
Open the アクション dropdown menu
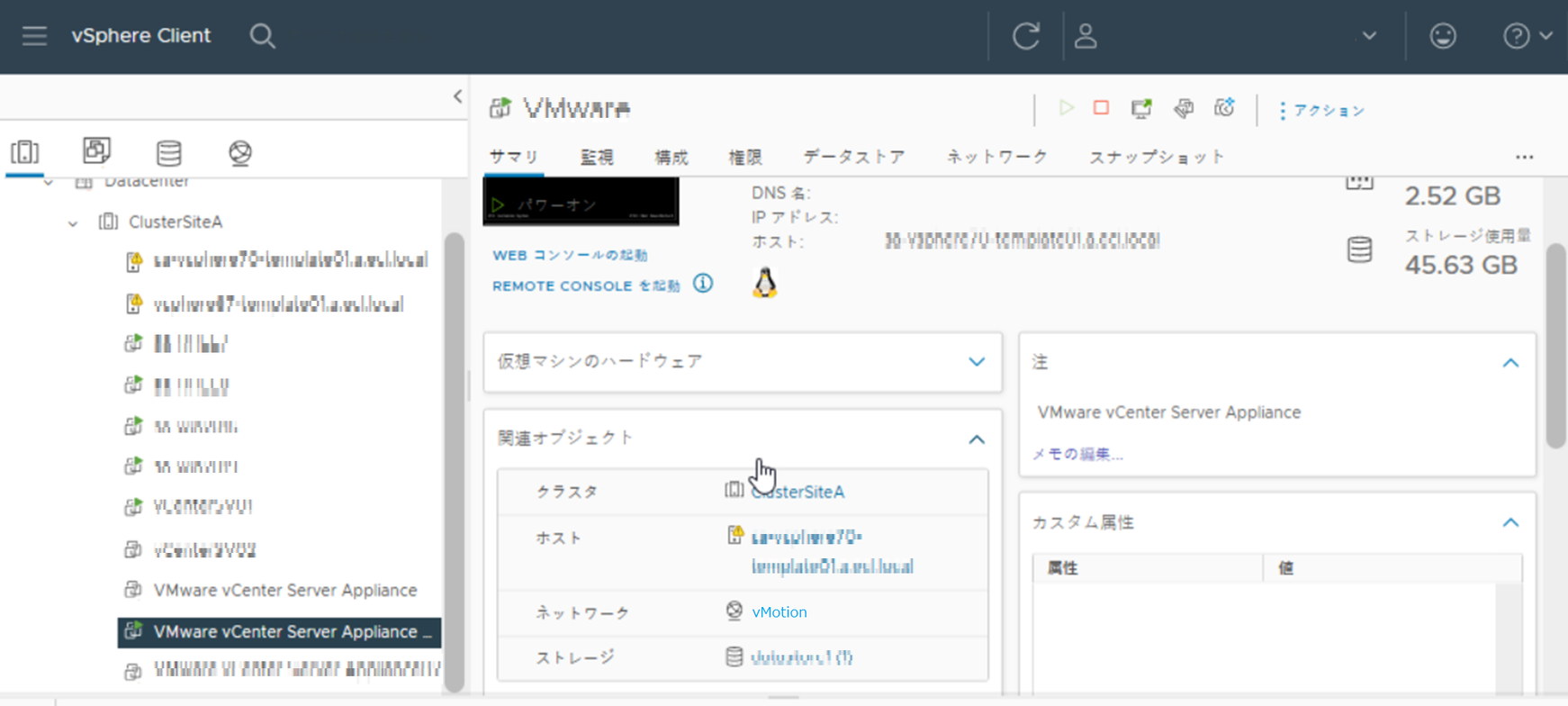coord(1321,111)
